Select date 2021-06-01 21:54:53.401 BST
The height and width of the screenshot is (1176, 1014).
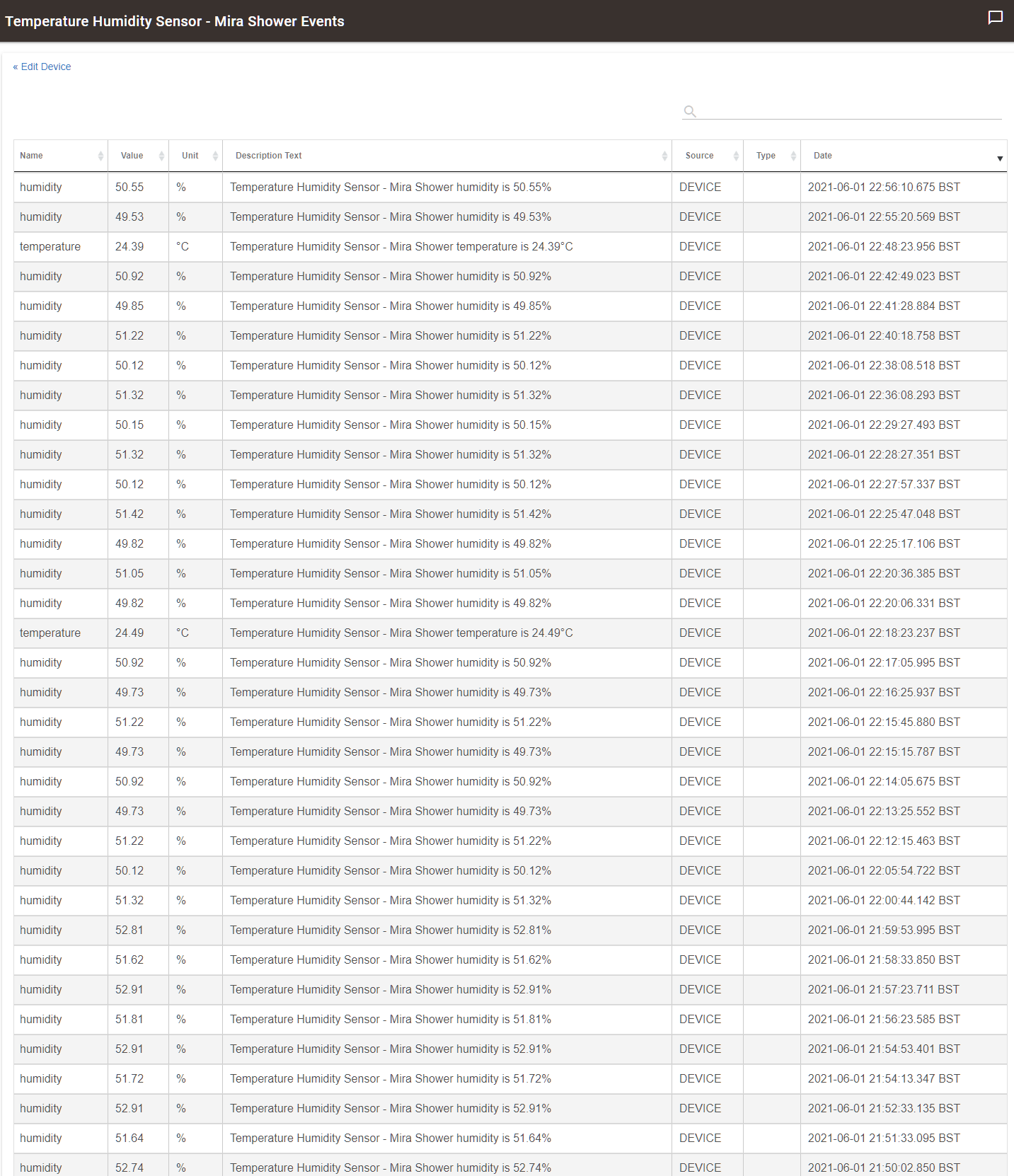[884, 1049]
